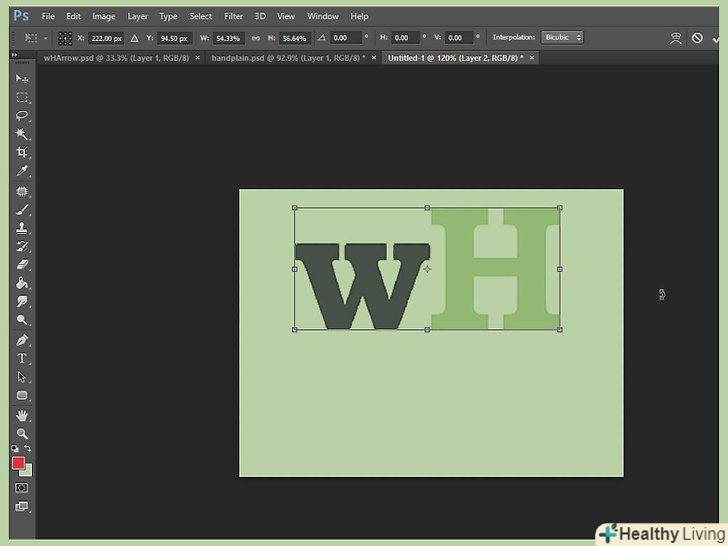This screenshot has width=728, height=546.
Task: Toggle link to maintain aspect ratio
Action: (256, 38)
